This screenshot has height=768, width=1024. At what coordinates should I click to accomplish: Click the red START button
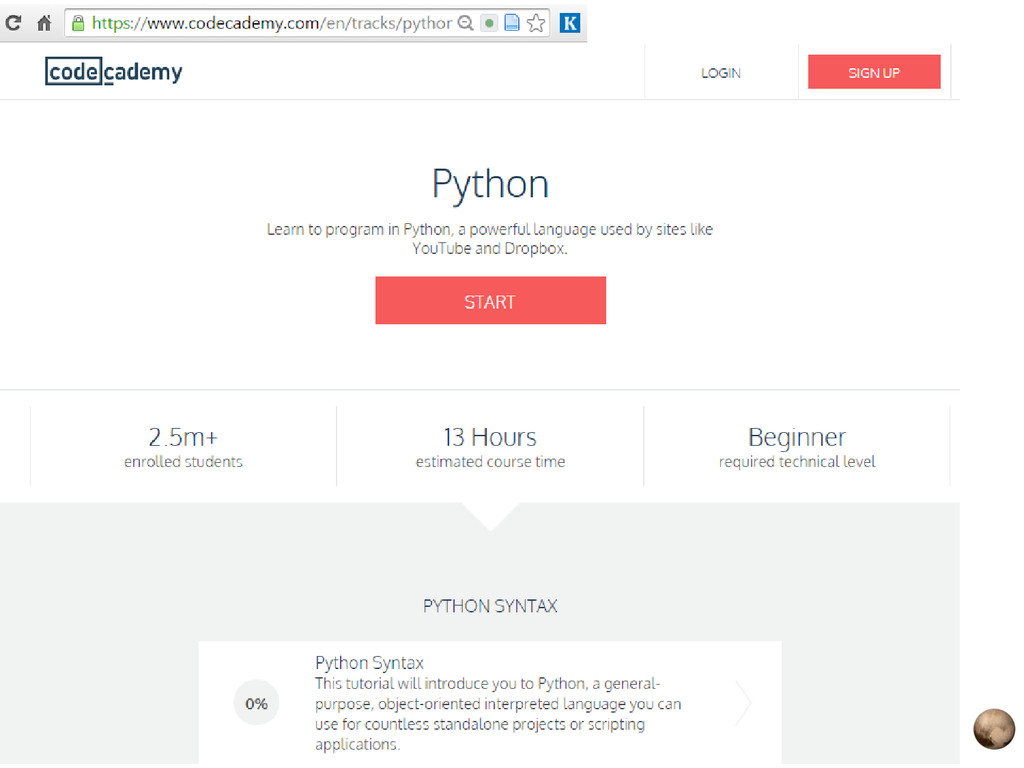point(490,300)
